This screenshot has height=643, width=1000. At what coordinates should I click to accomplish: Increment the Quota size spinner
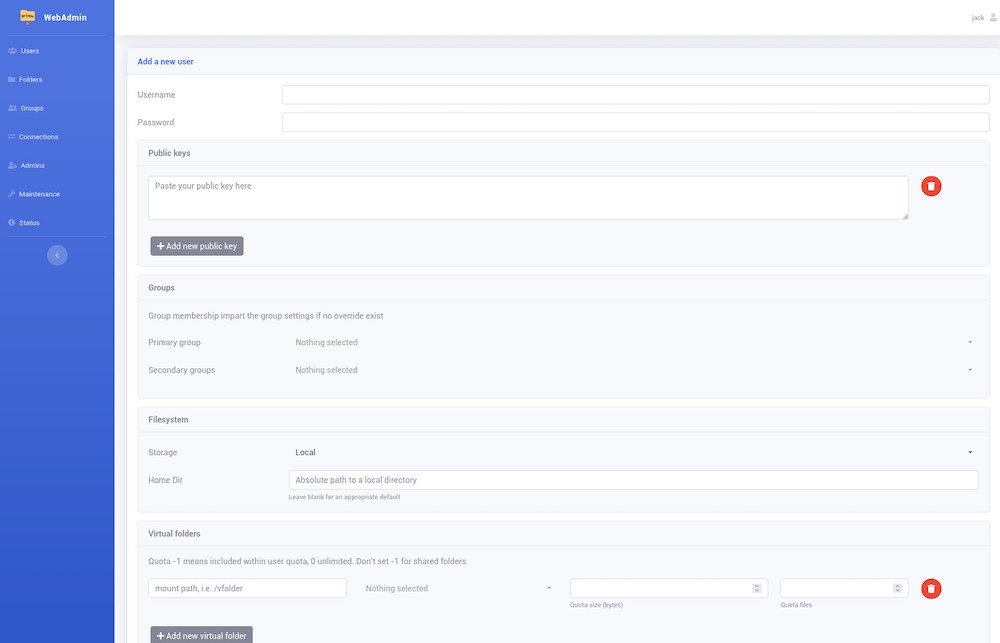(x=755, y=585)
